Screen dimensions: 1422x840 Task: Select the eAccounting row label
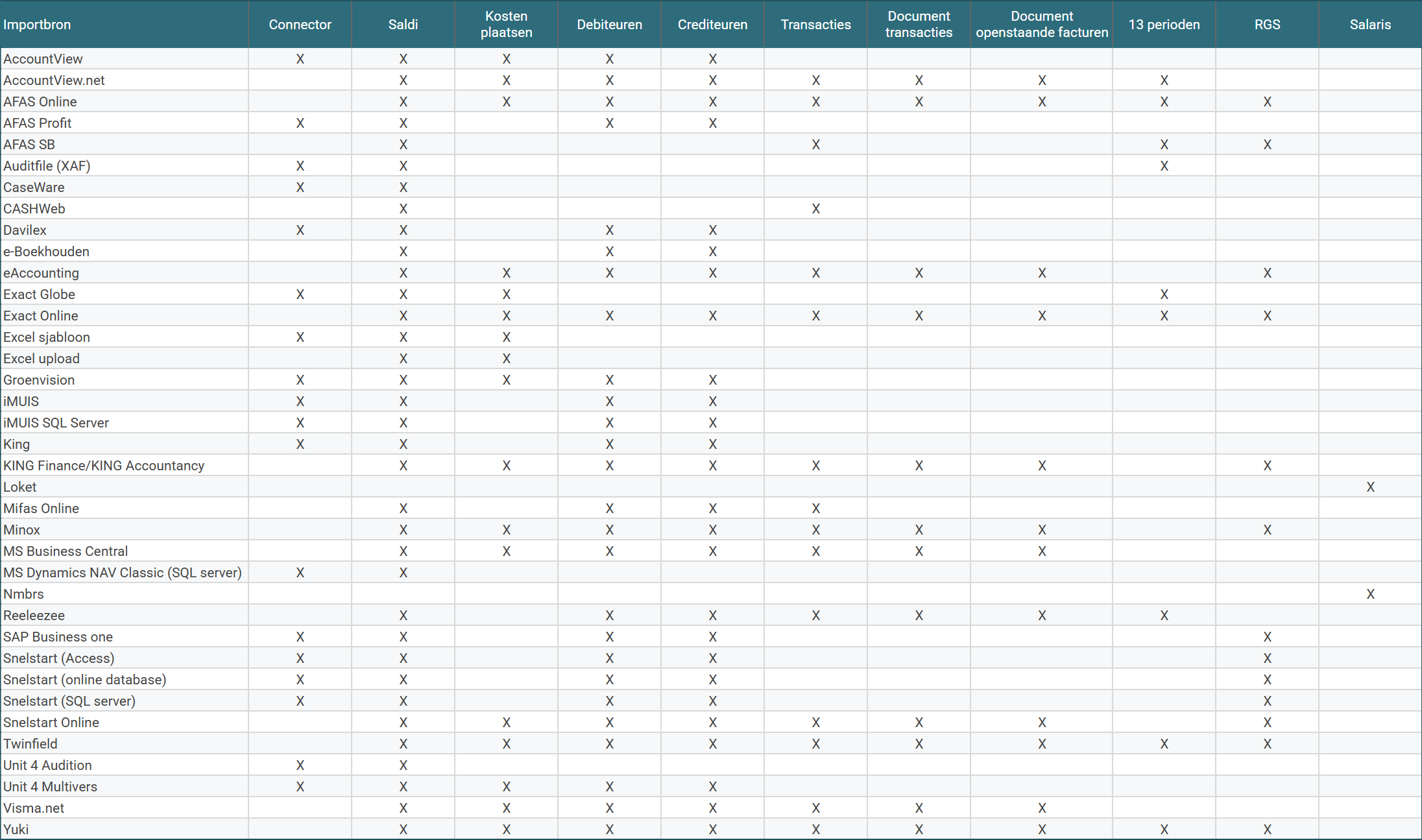click(41, 273)
